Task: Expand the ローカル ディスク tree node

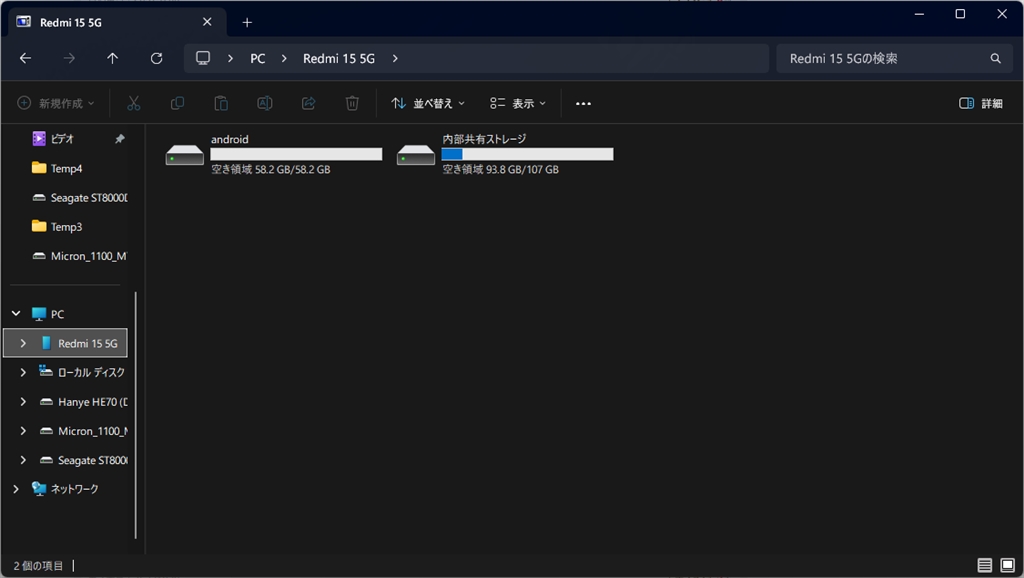Action: [x=24, y=372]
